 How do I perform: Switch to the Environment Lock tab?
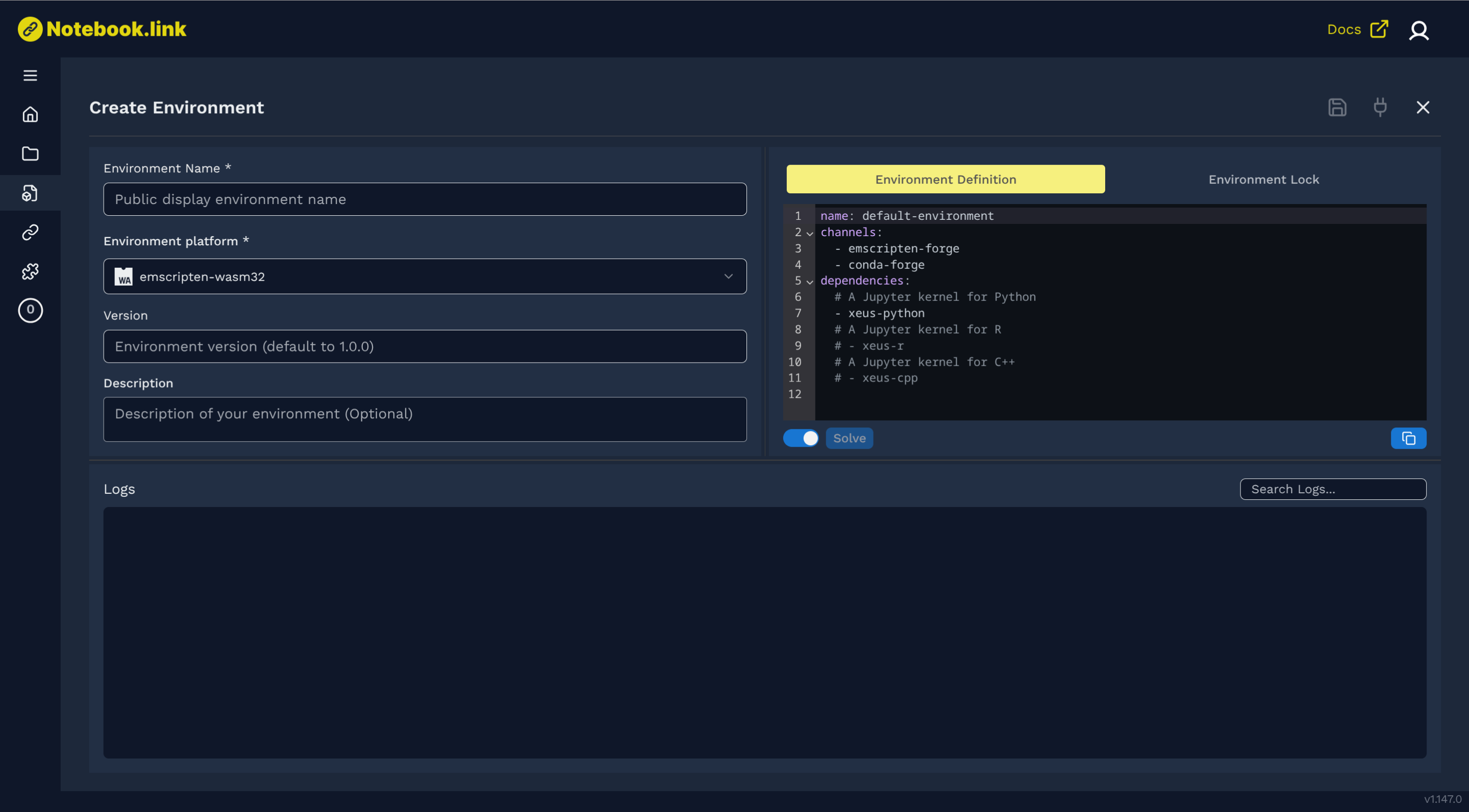tap(1264, 179)
